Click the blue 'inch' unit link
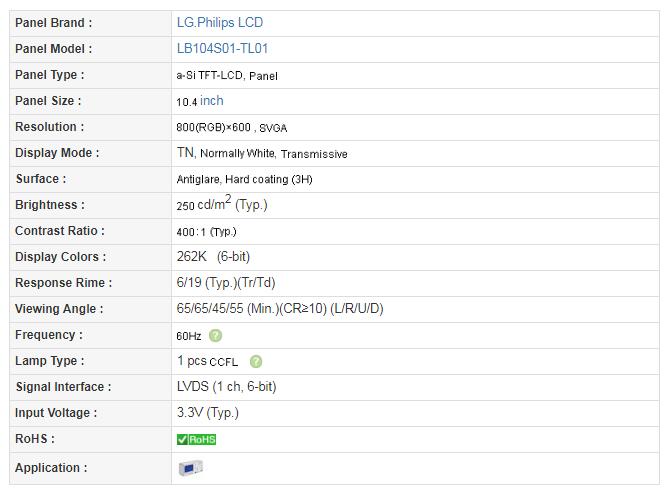Viewport: 668px width, 489px height. pos(212,101)
